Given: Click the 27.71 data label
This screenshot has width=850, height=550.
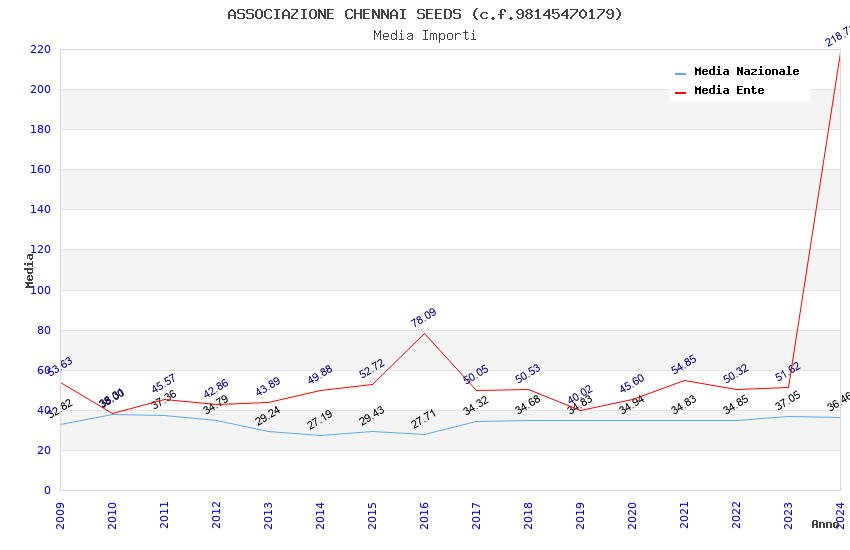Looking at the screenshot, I should (x=423, y=419).
